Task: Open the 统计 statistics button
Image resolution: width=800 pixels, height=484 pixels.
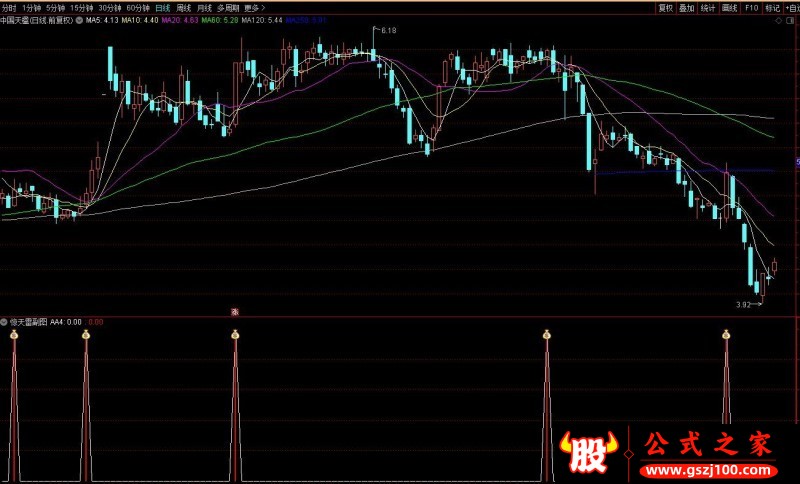Action: 708,8
